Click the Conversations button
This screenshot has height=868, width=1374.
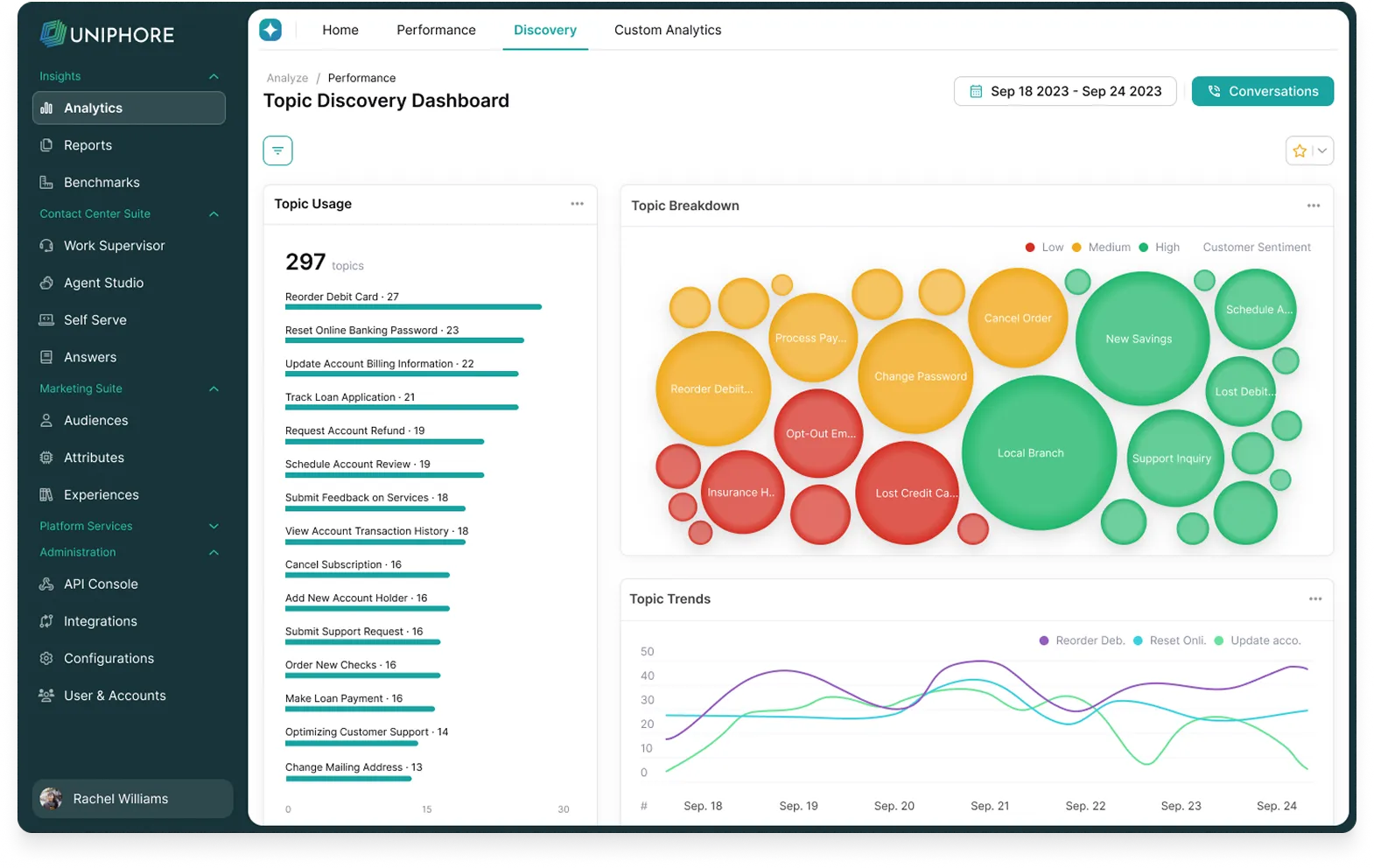coord(1262,91)
